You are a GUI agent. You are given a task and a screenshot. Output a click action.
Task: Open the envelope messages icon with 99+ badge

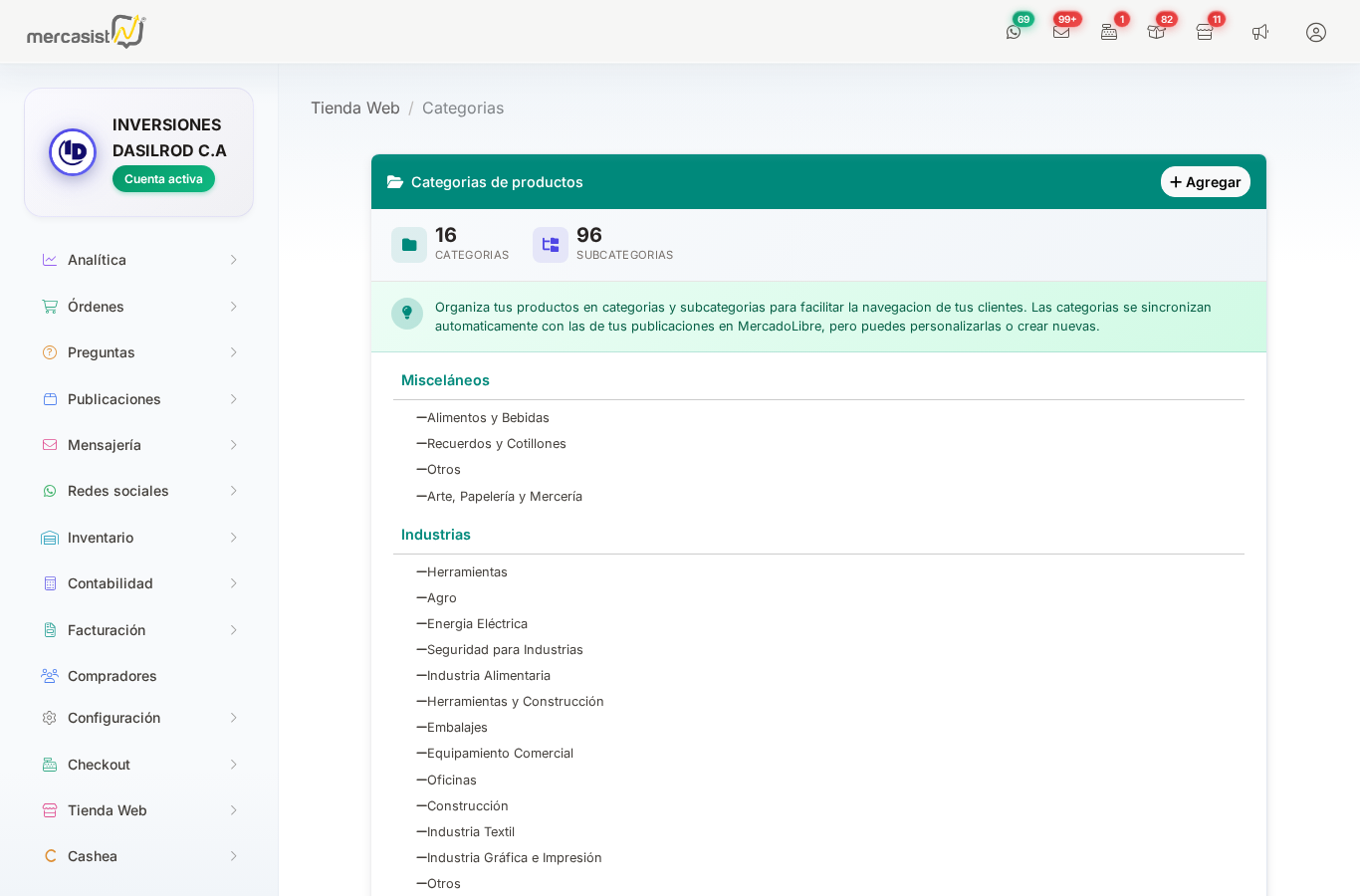coord(1061,32)
